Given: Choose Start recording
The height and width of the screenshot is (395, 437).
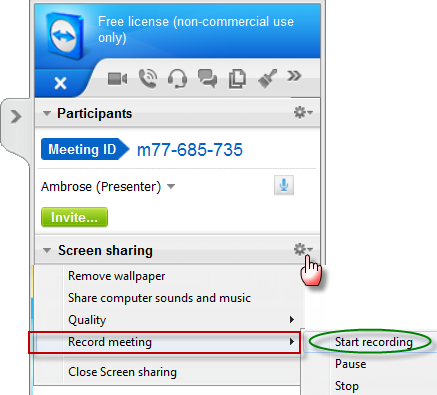Looking at the screenshot, I should (x=373, y=342).
